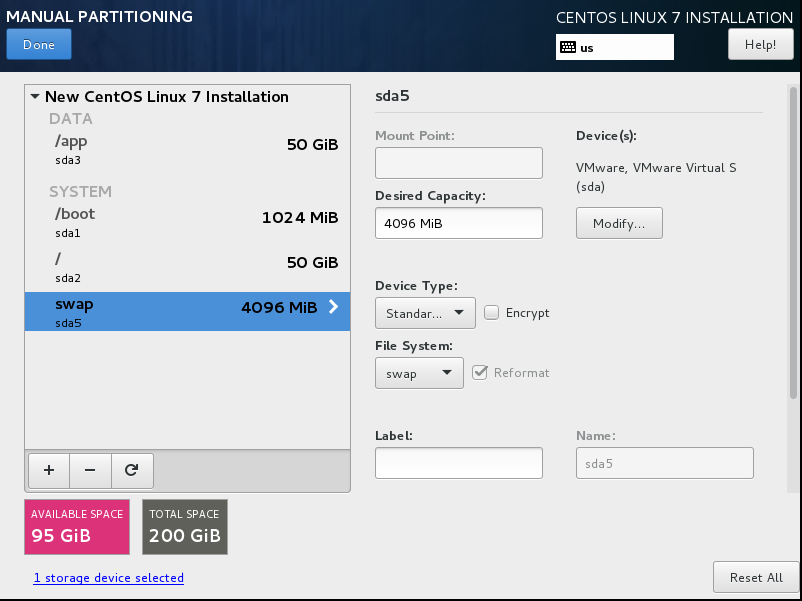Click the arrow chevron on the swap row
802x601 pixels.
click(x=333, y=307)
